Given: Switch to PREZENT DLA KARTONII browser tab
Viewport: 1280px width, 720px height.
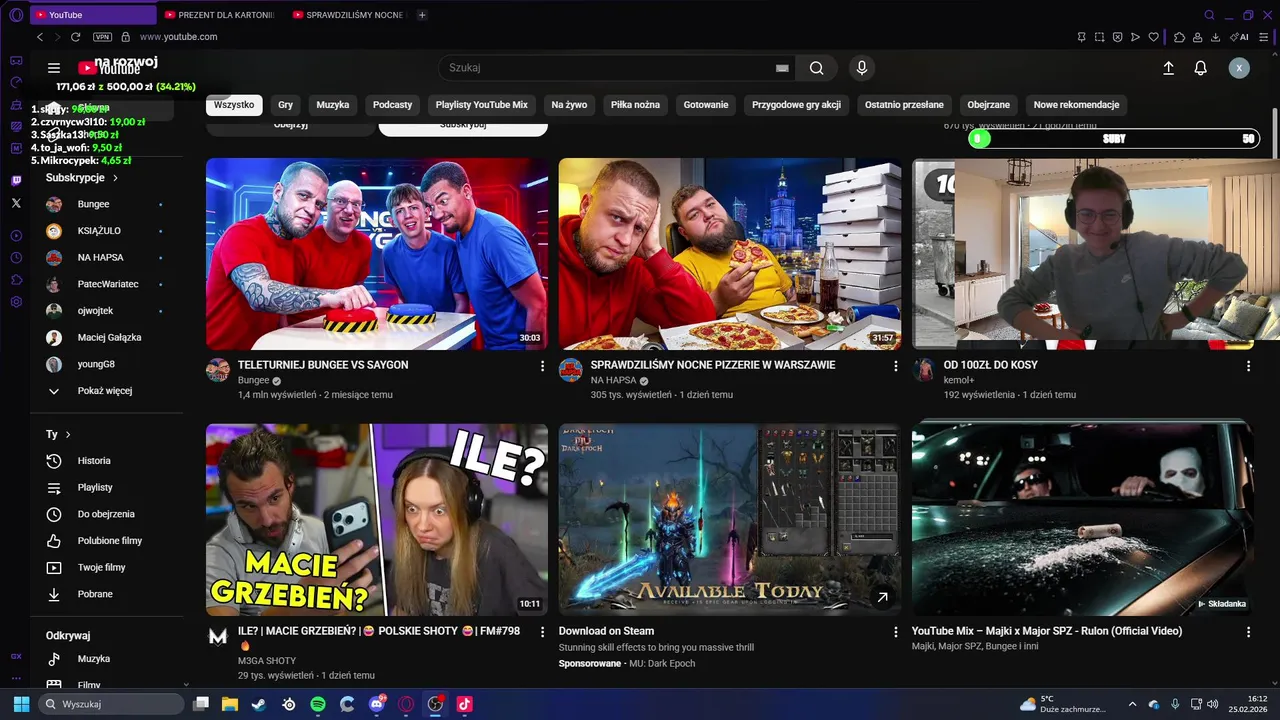Looking at the screenshot, I should click(220, 15).
